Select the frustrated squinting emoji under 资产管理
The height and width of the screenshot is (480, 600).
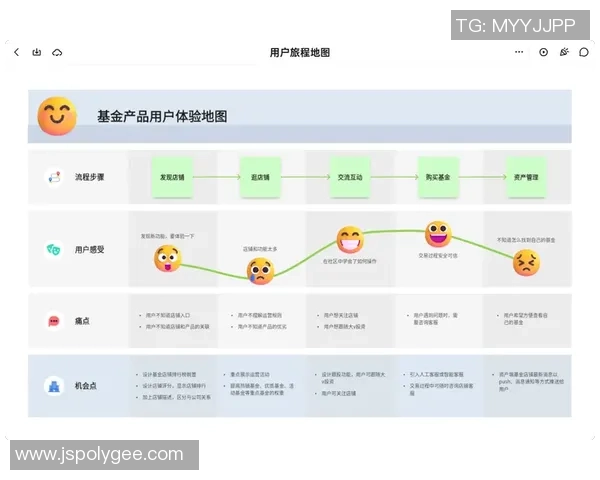527,263
